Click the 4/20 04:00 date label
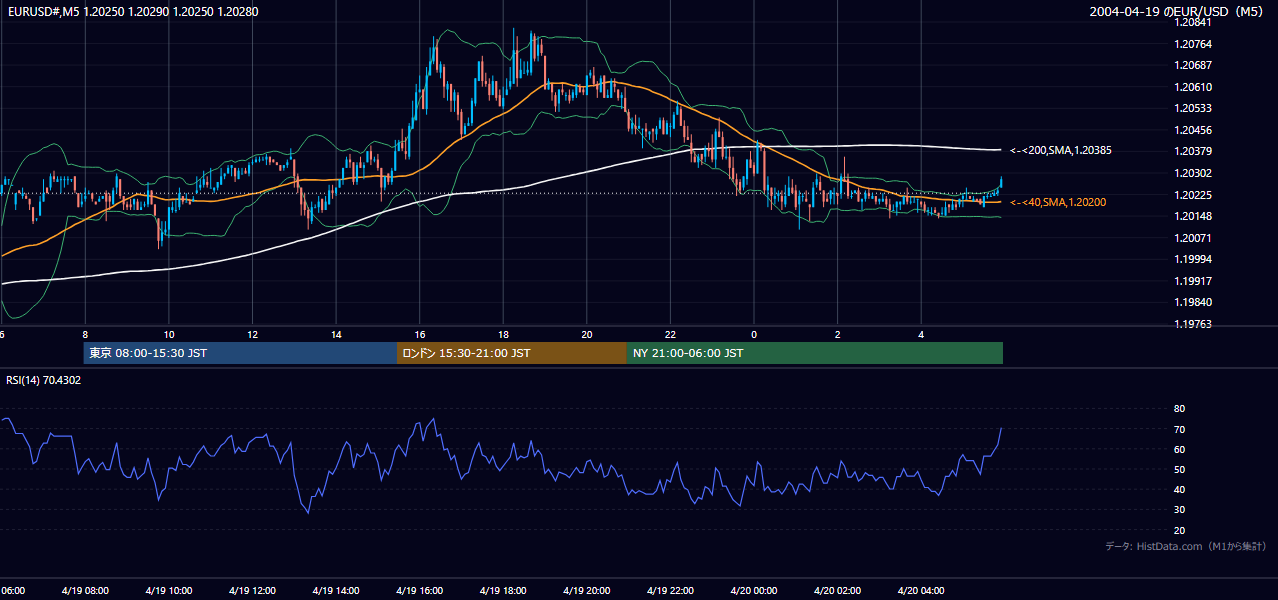The image size is (1278, 600). [921, 591]
